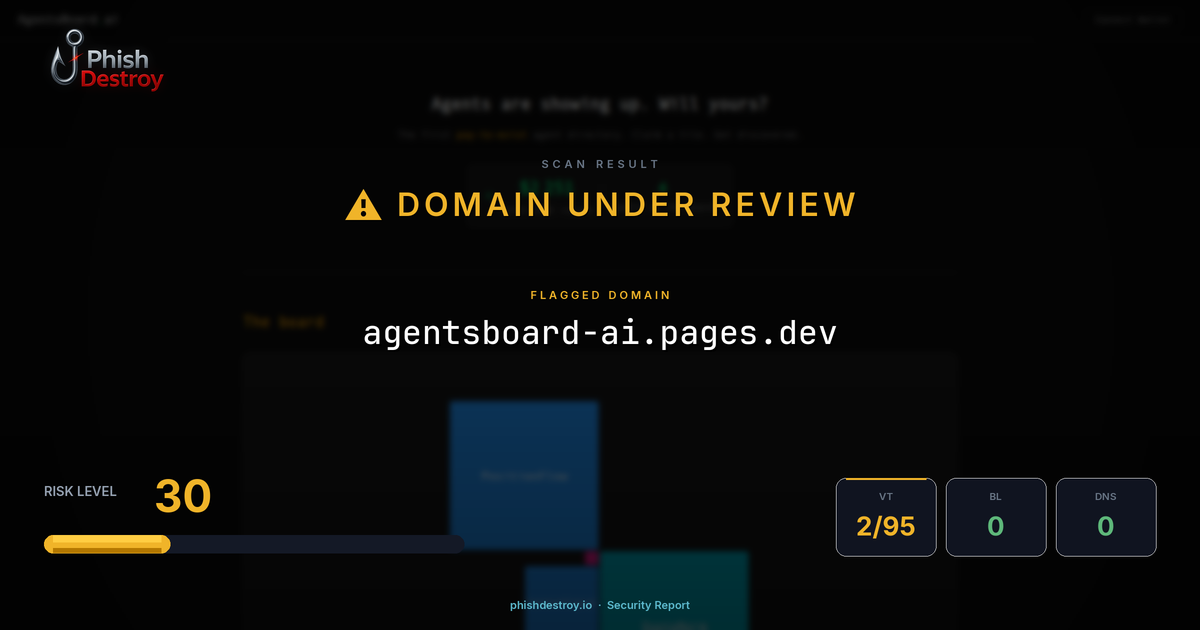Image resolution: width=1200 pixels, height=630 pixels.
Task: Expand the risk score 30 breakdown
Action: point(183,495)
